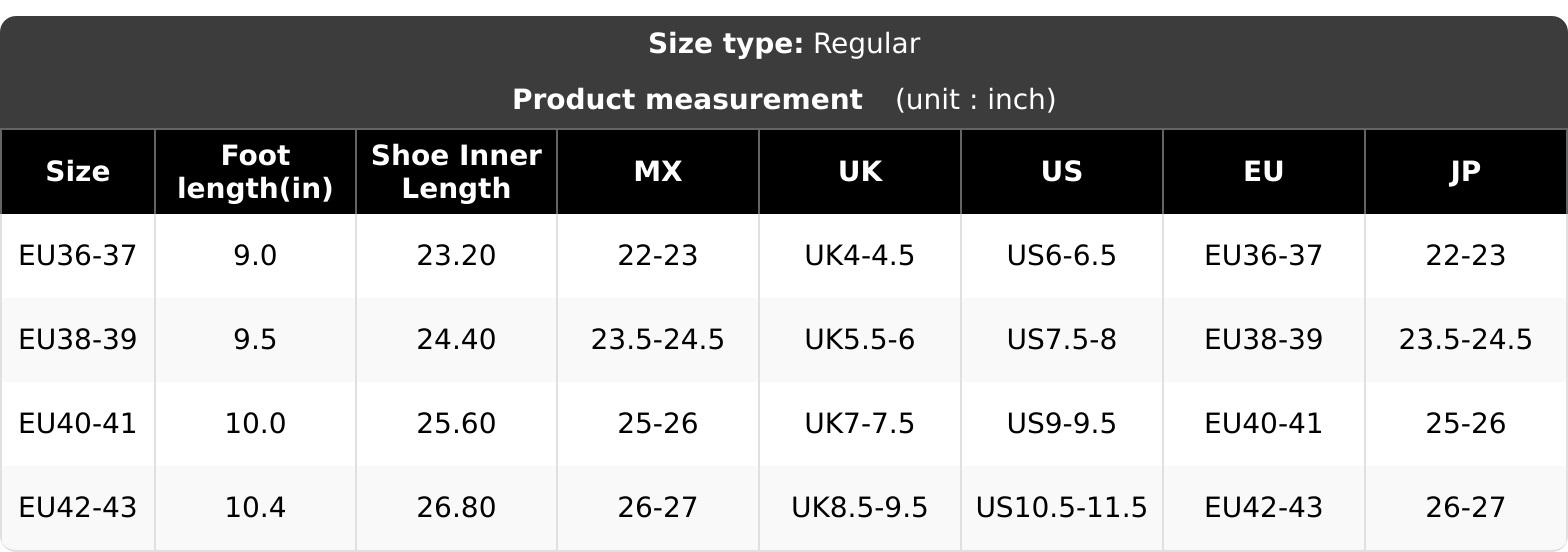Select the US9-9.5 cell

click(1062, 424)
